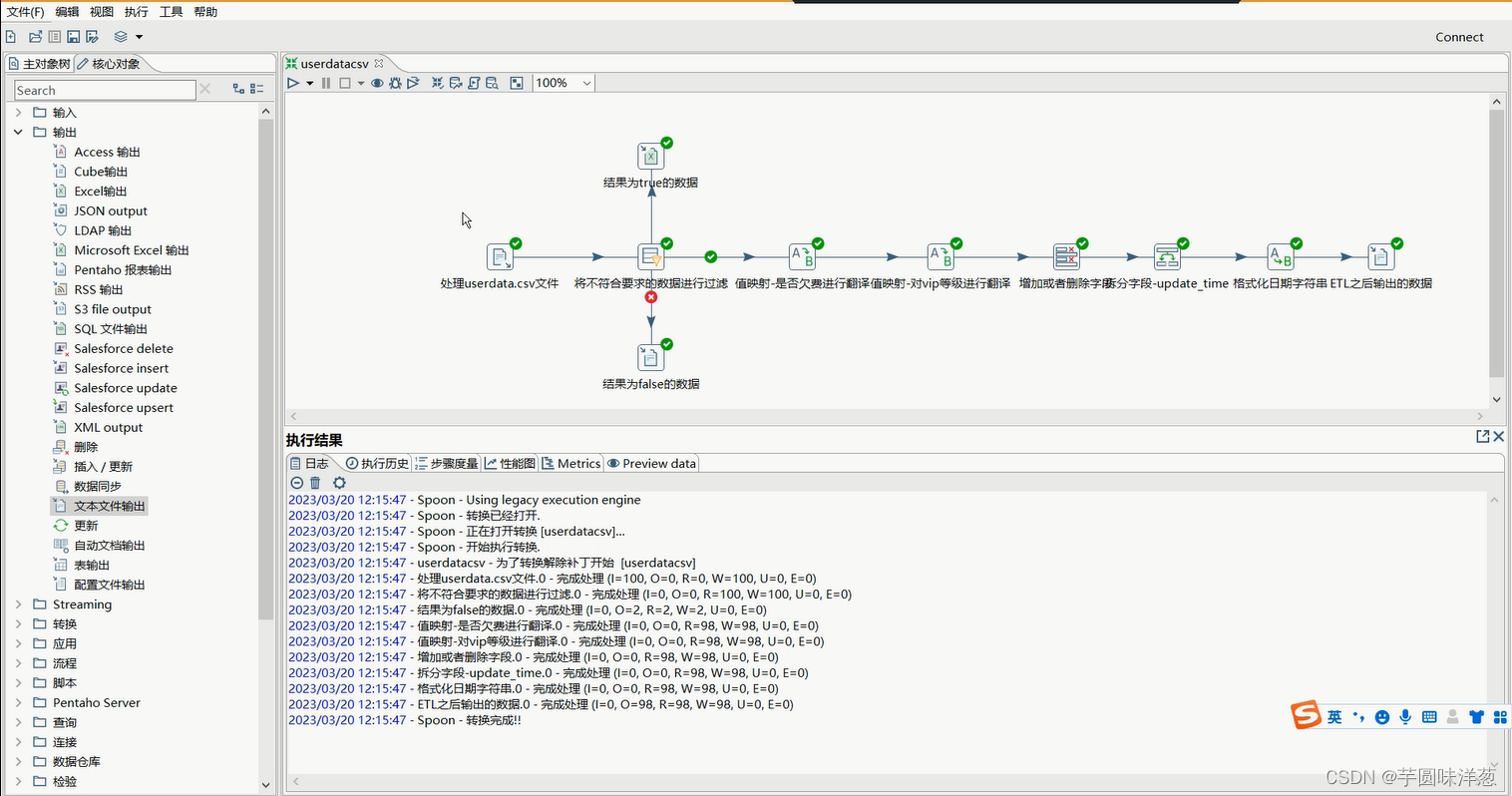Expand the Pentaho Server folder
The height and width of the screenshot is (796, 1512).
tap(18, 703)
